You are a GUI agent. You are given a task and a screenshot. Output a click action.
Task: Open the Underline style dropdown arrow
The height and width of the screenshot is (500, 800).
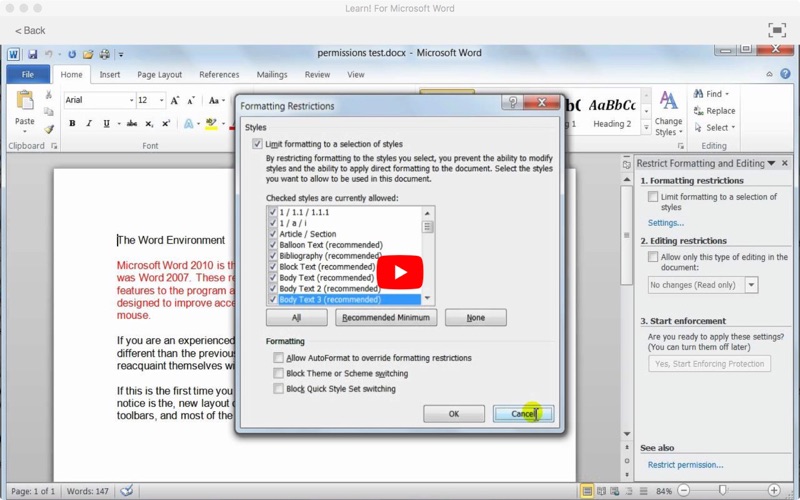tap(119, 123)
